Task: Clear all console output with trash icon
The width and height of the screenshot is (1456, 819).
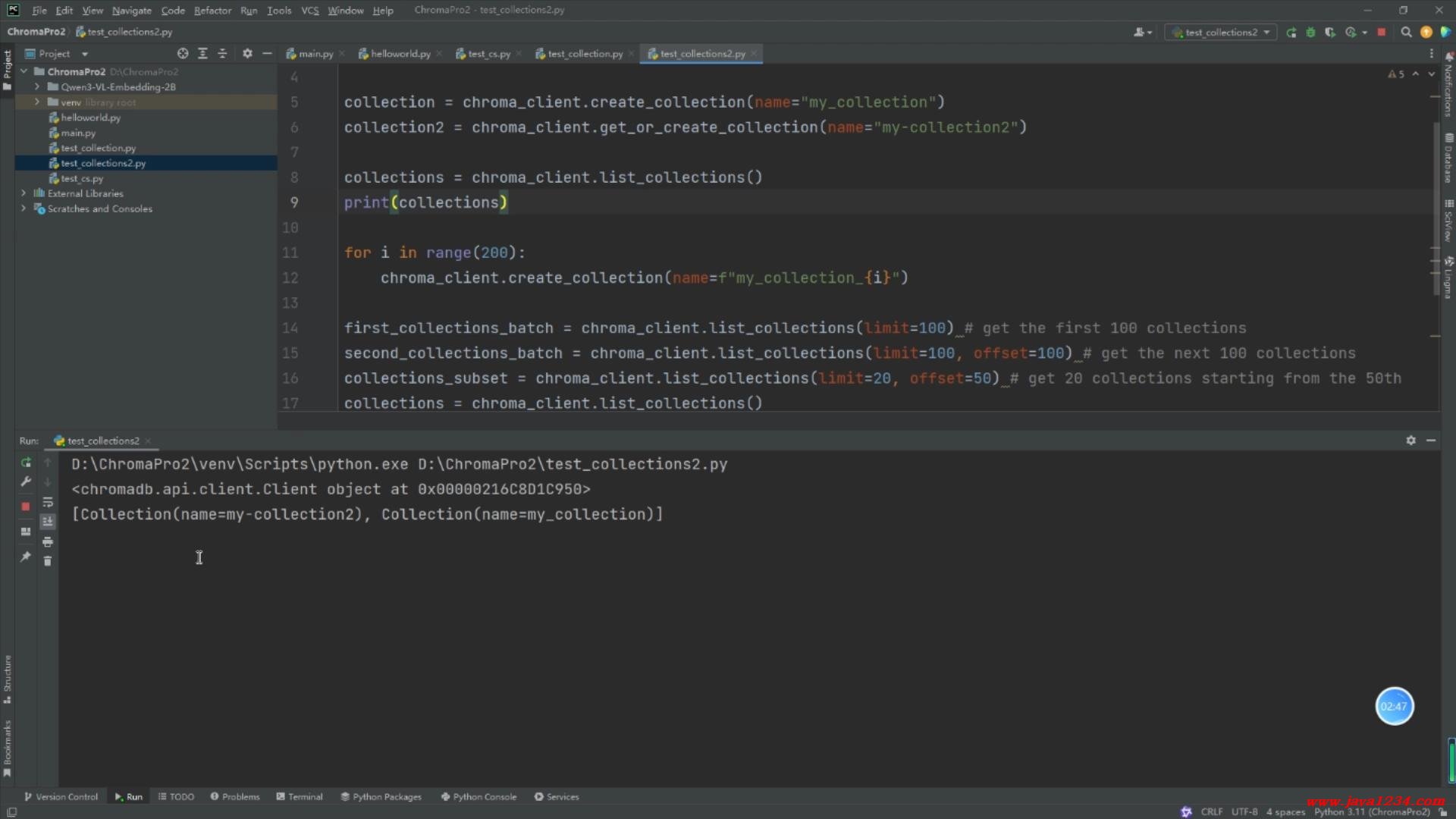Action: (48, 561)
